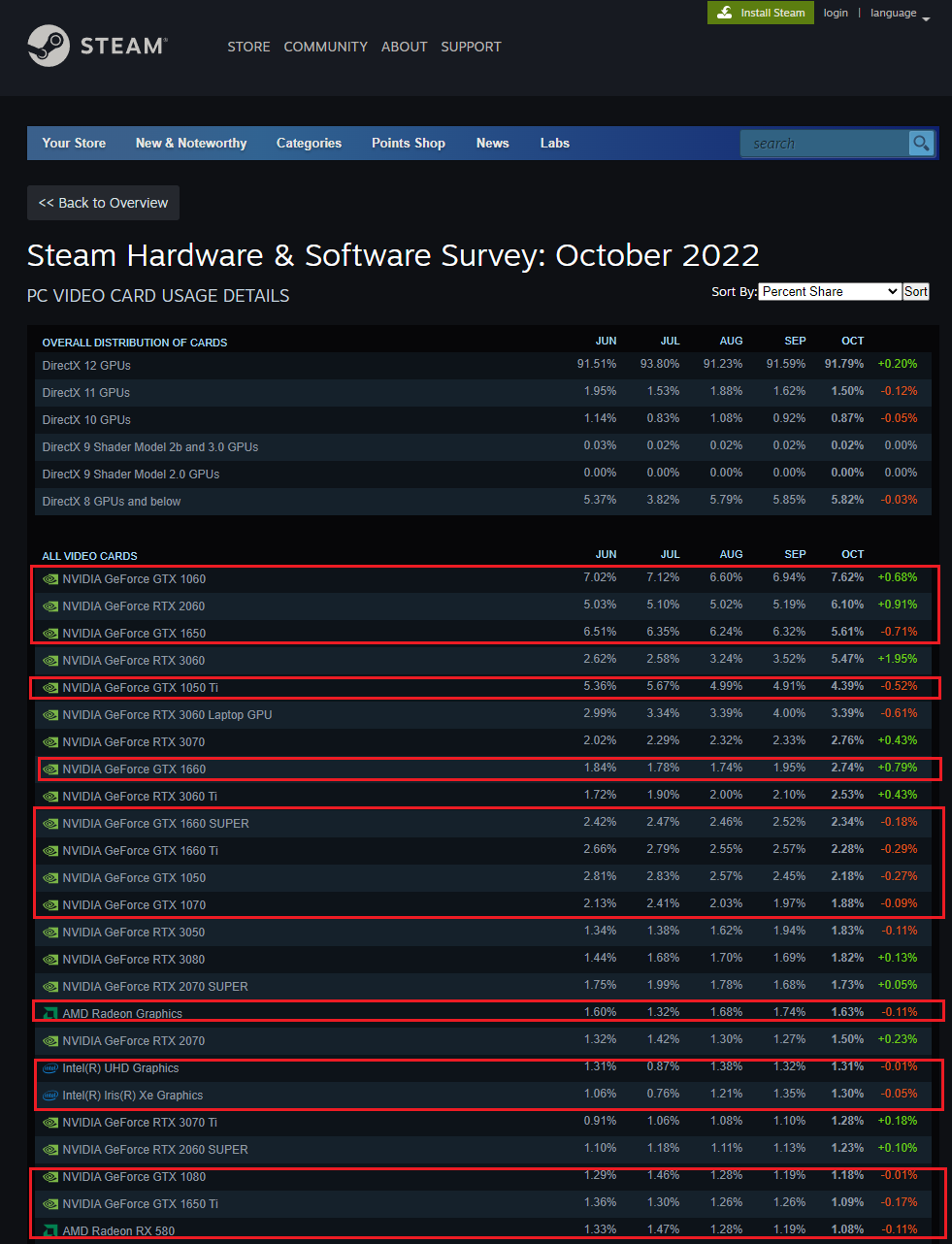Click NVIDIA icon beside GeForce GTX 1080
This screenshot has height=1244, width=952.
(50, 1177)
